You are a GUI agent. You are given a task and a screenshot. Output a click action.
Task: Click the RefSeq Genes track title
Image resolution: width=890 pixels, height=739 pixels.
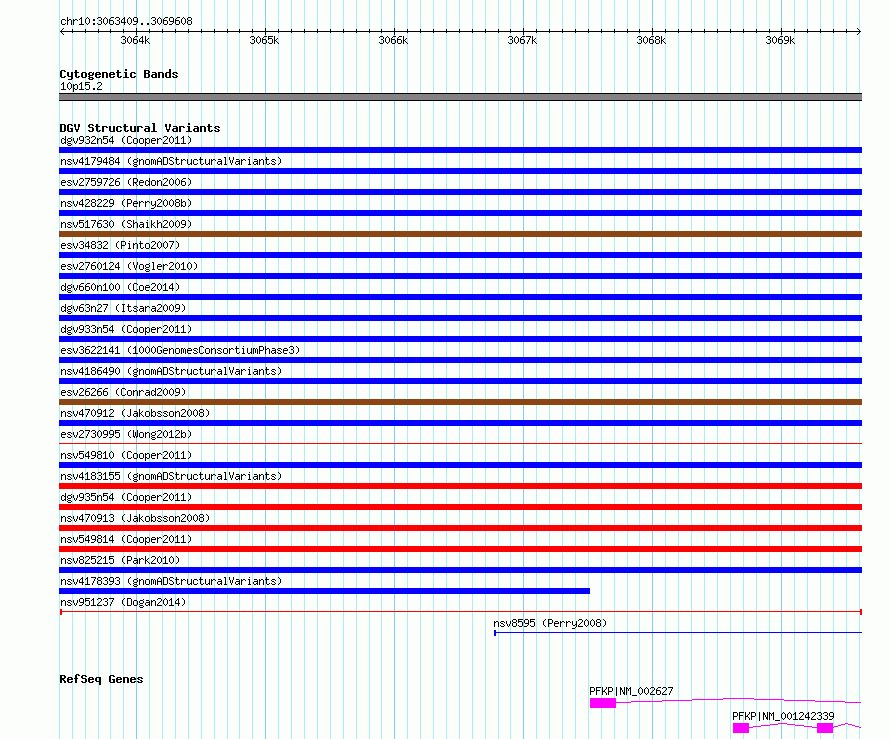[x=101, y=679]
